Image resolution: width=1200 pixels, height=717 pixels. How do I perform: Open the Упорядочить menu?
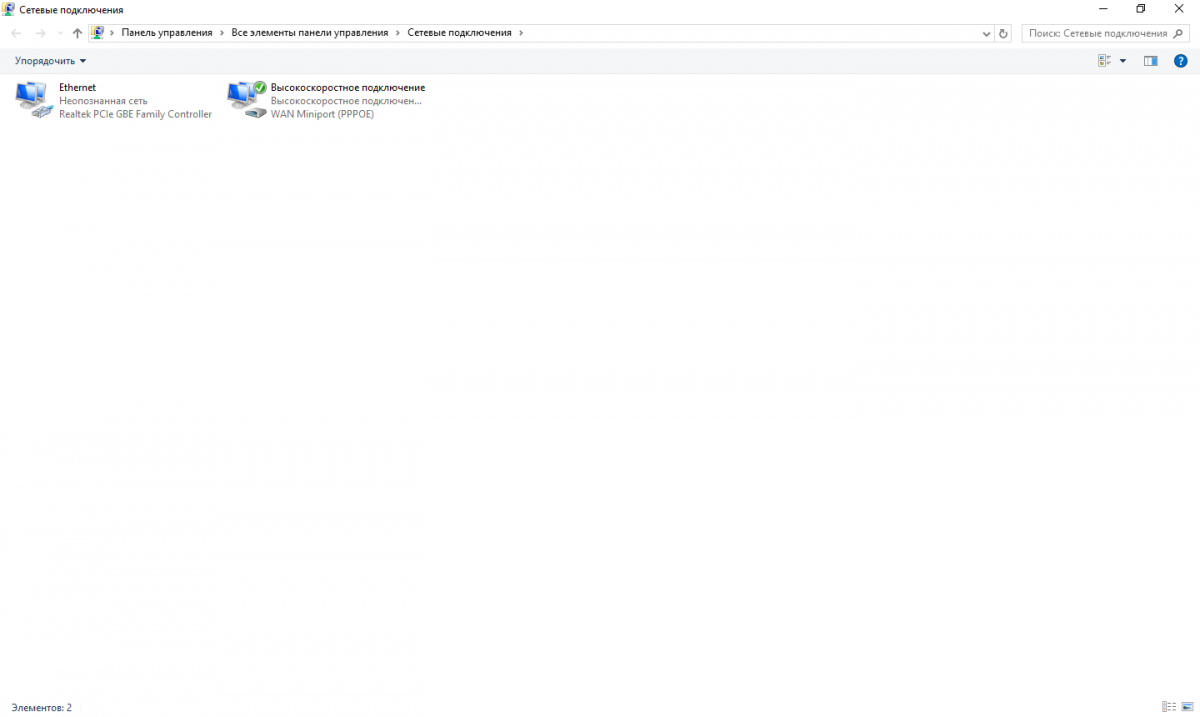(51, 61)
